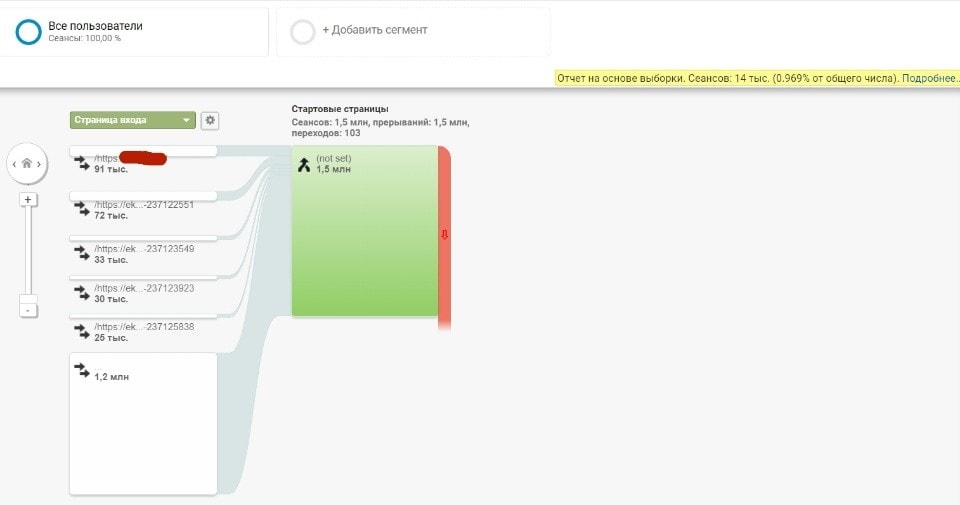Open the gear settings next to Страница входа

pos(210,121)
